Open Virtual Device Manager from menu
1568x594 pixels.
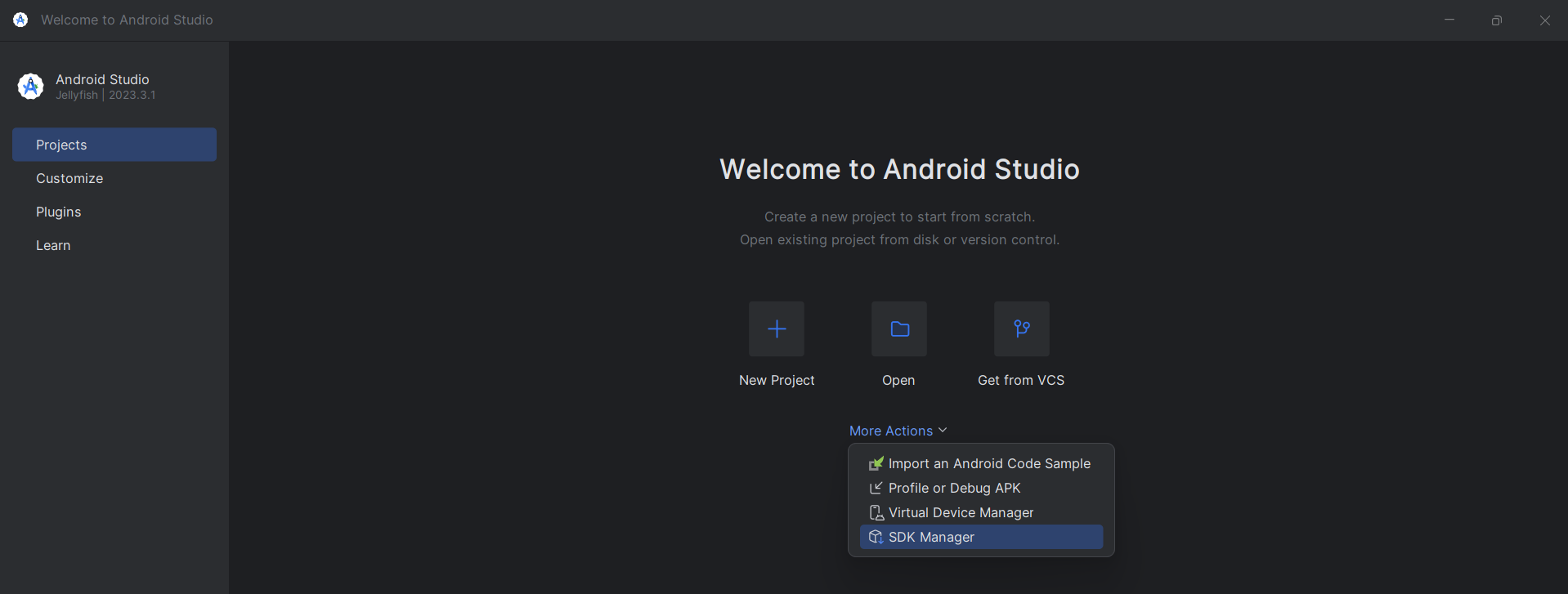pyautogui.click(x=981, y=512)
